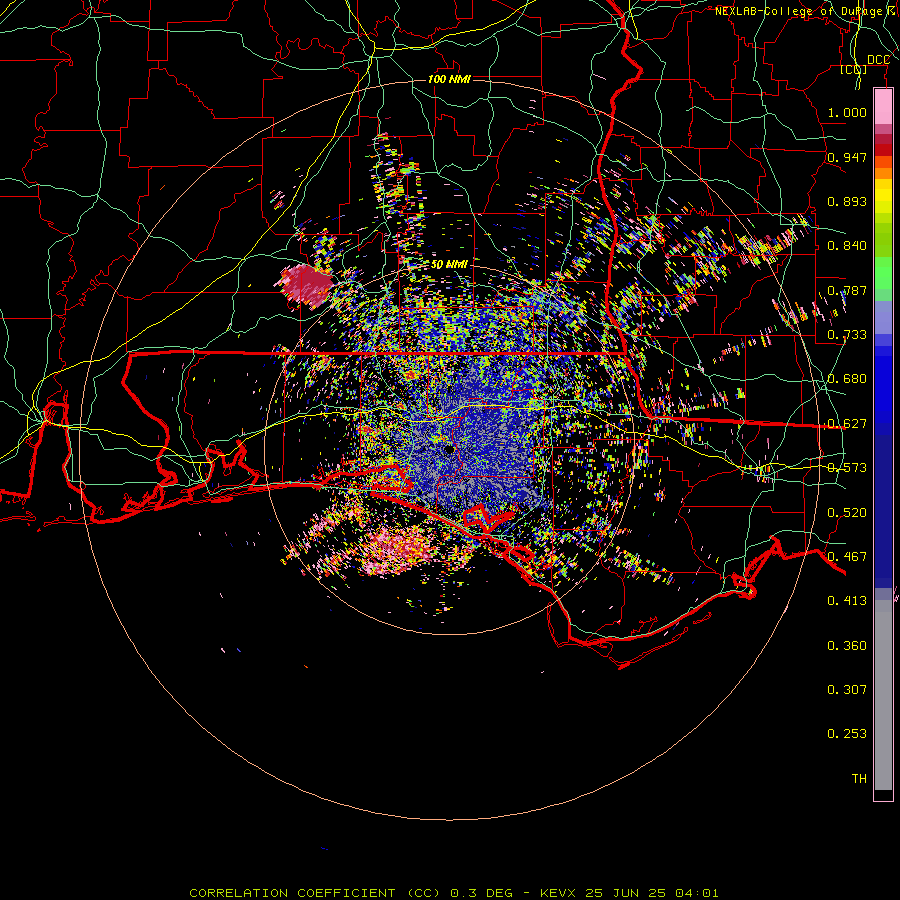Image resolution: width=900 pixels, height=900 pixels.
Task: Click the 0.787 scale value
Action: point(847,290)
